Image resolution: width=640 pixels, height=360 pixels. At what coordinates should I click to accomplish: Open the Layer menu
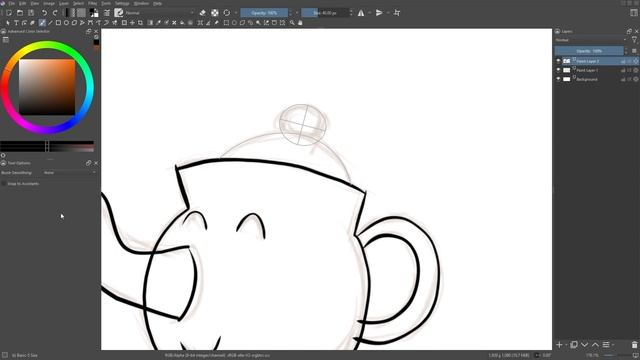[x=64, y=3]
